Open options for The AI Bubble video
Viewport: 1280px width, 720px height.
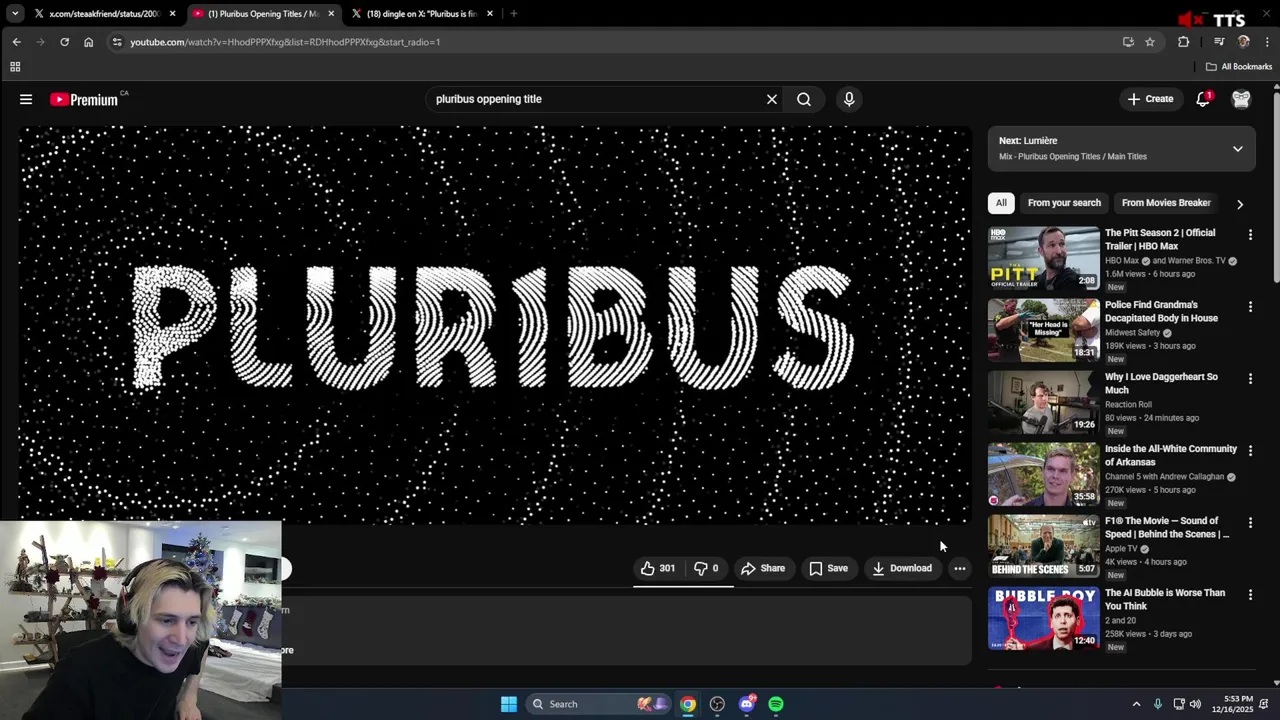click(x=1250, y=595)
